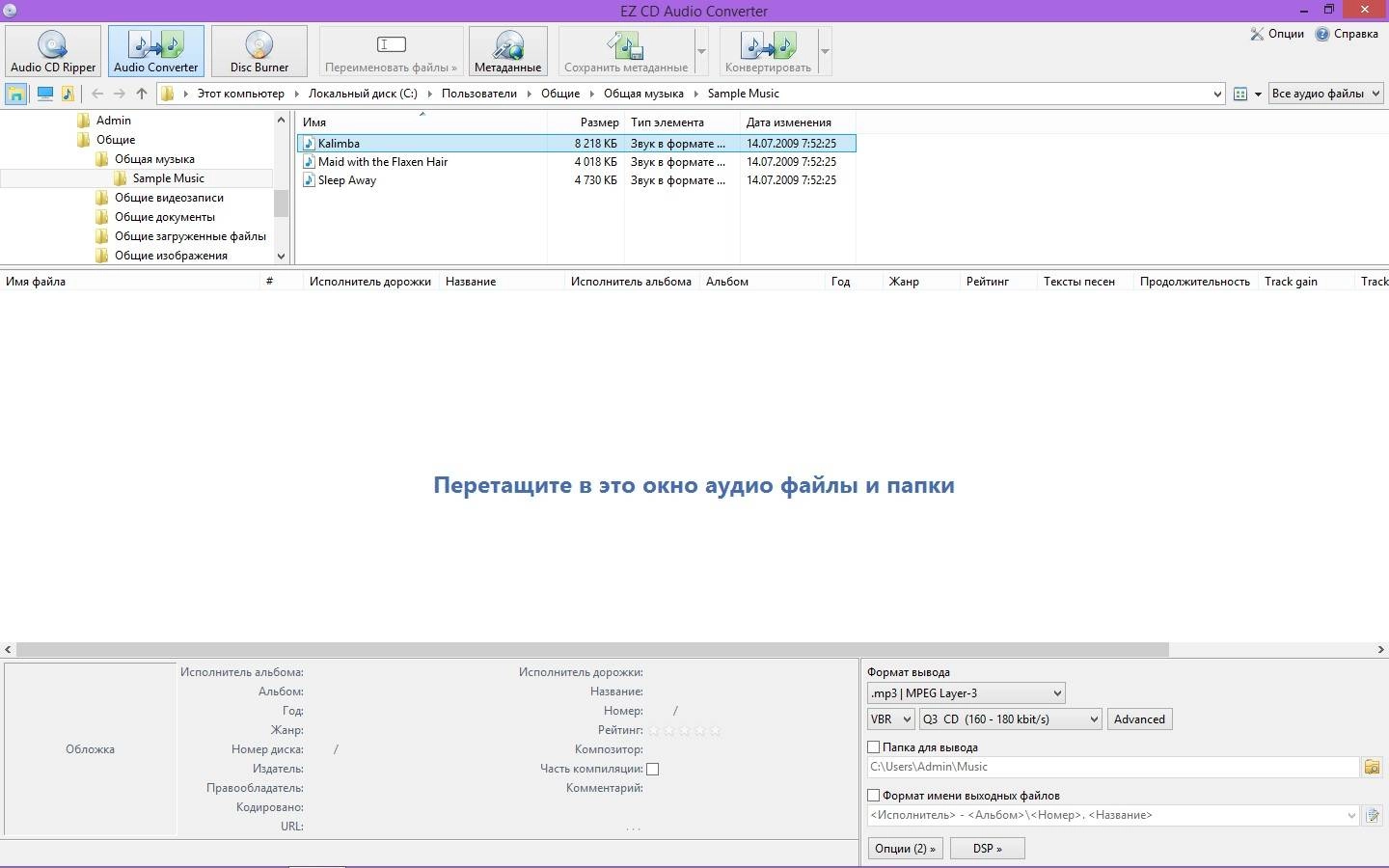Sort files by Дата изменения column

[x=798, y=122]
